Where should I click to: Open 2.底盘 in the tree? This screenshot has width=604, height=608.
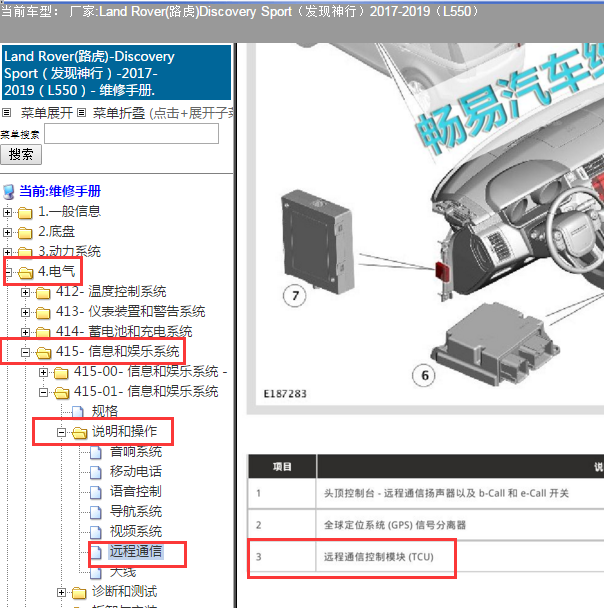56,231
